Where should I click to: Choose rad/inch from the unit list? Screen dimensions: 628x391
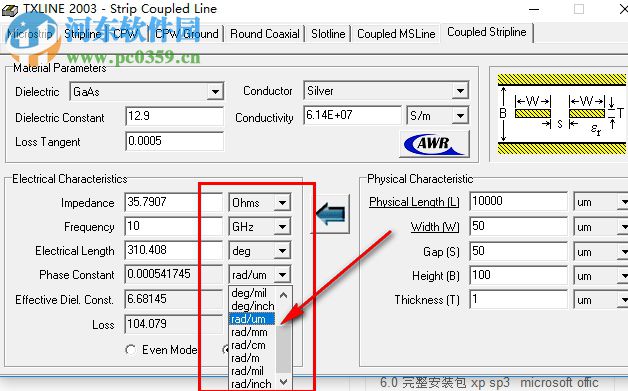point(252,384)
